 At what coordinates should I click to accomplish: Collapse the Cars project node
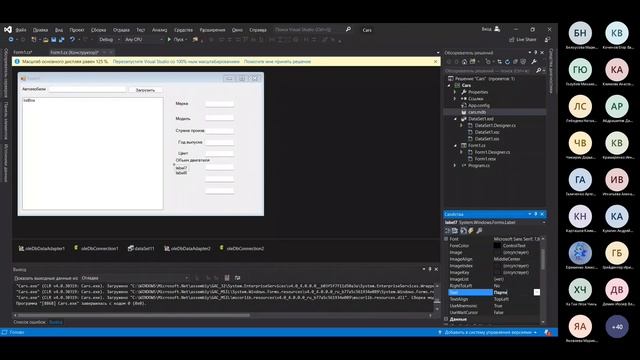(449, 85)
